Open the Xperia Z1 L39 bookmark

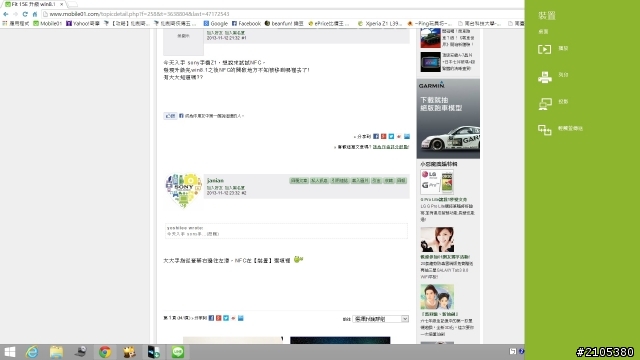coord(380,24)
